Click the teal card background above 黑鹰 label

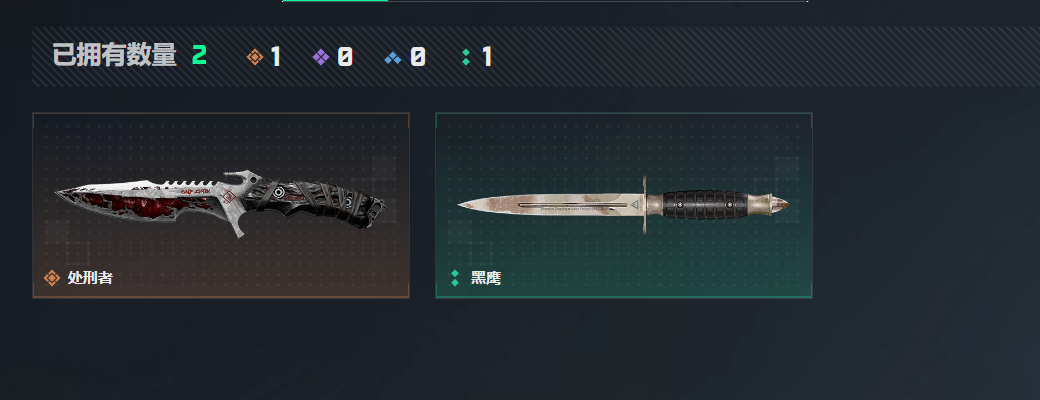[623, 253]
